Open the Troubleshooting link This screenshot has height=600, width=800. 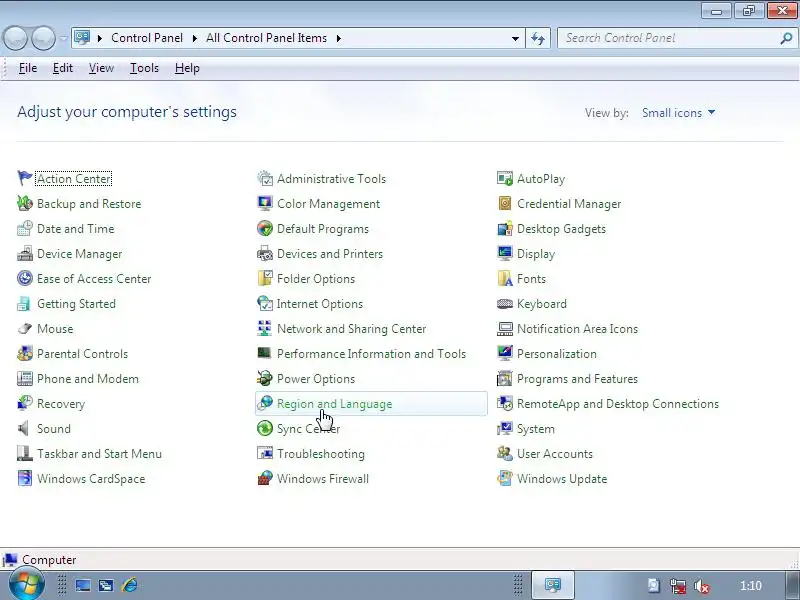(320, 454)
